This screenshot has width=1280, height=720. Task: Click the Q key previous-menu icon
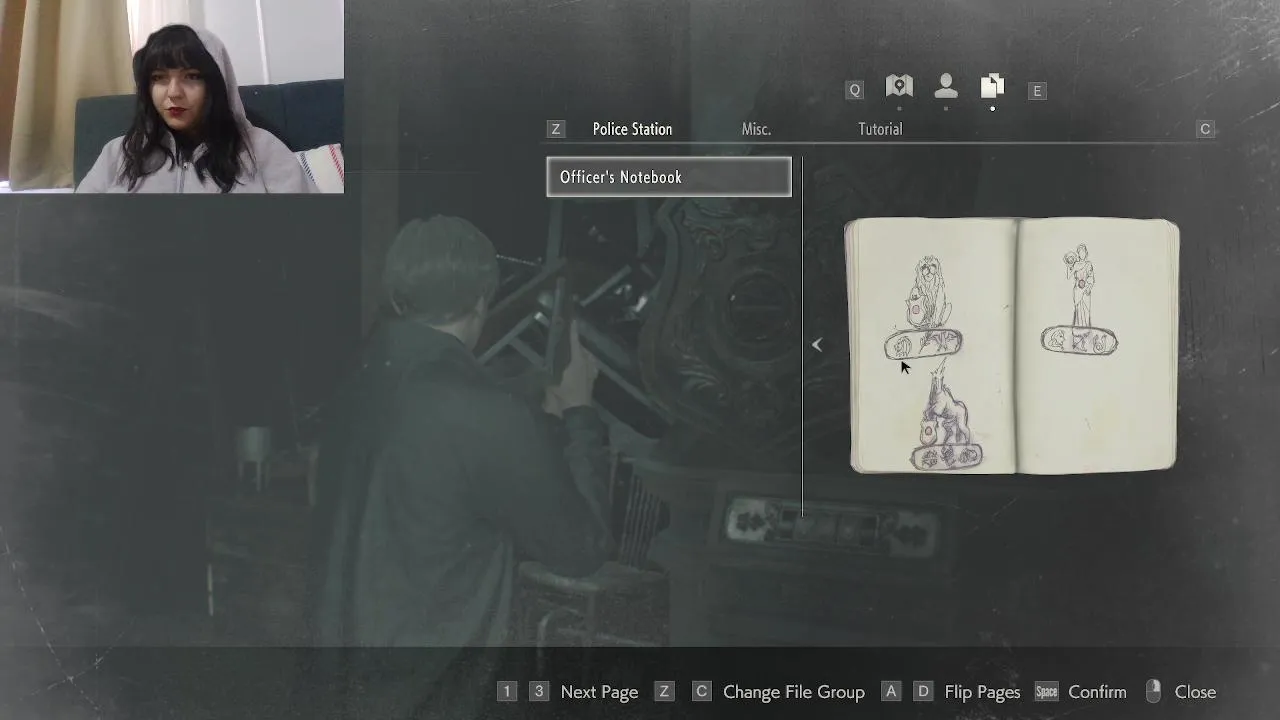(x=855, y=90)
